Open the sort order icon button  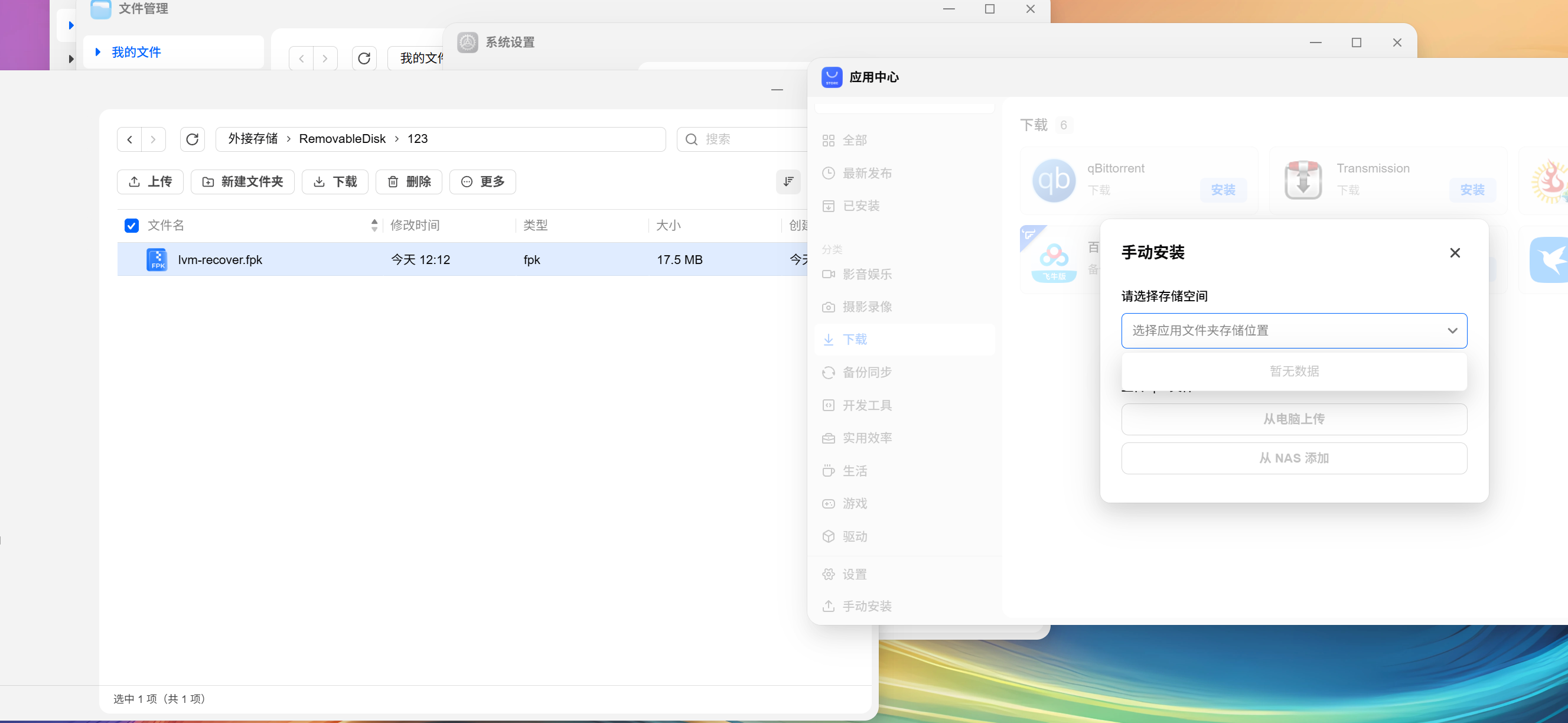click(x=788, y=181)
